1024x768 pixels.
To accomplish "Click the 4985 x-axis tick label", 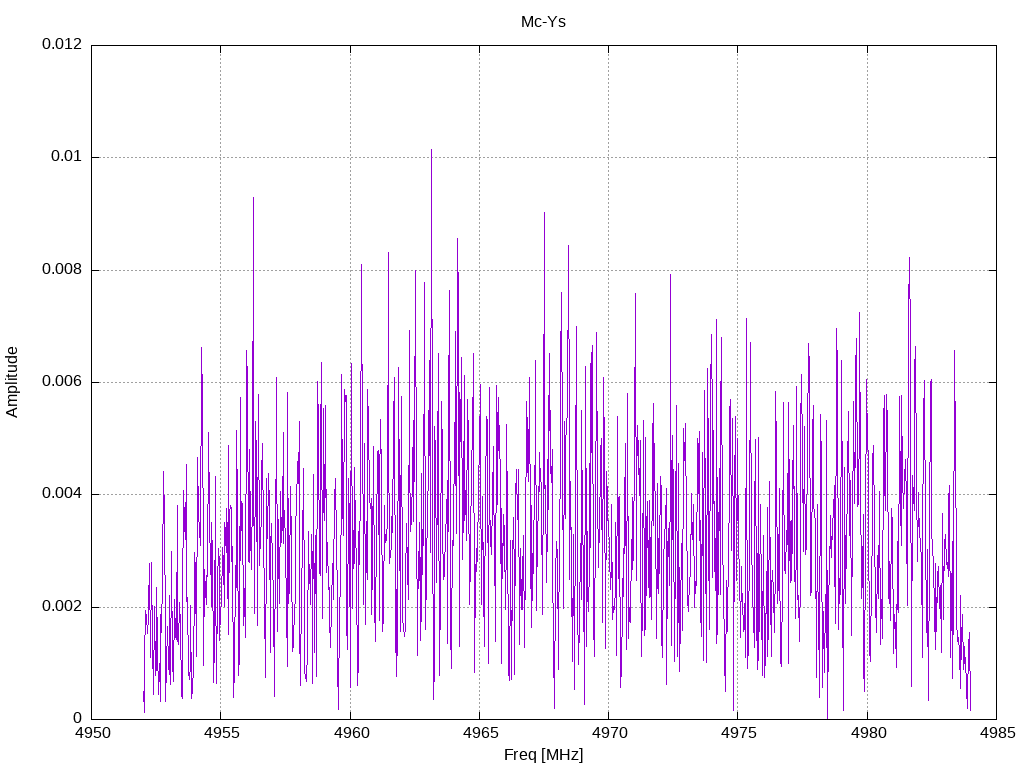I will [x=997, y=733].
